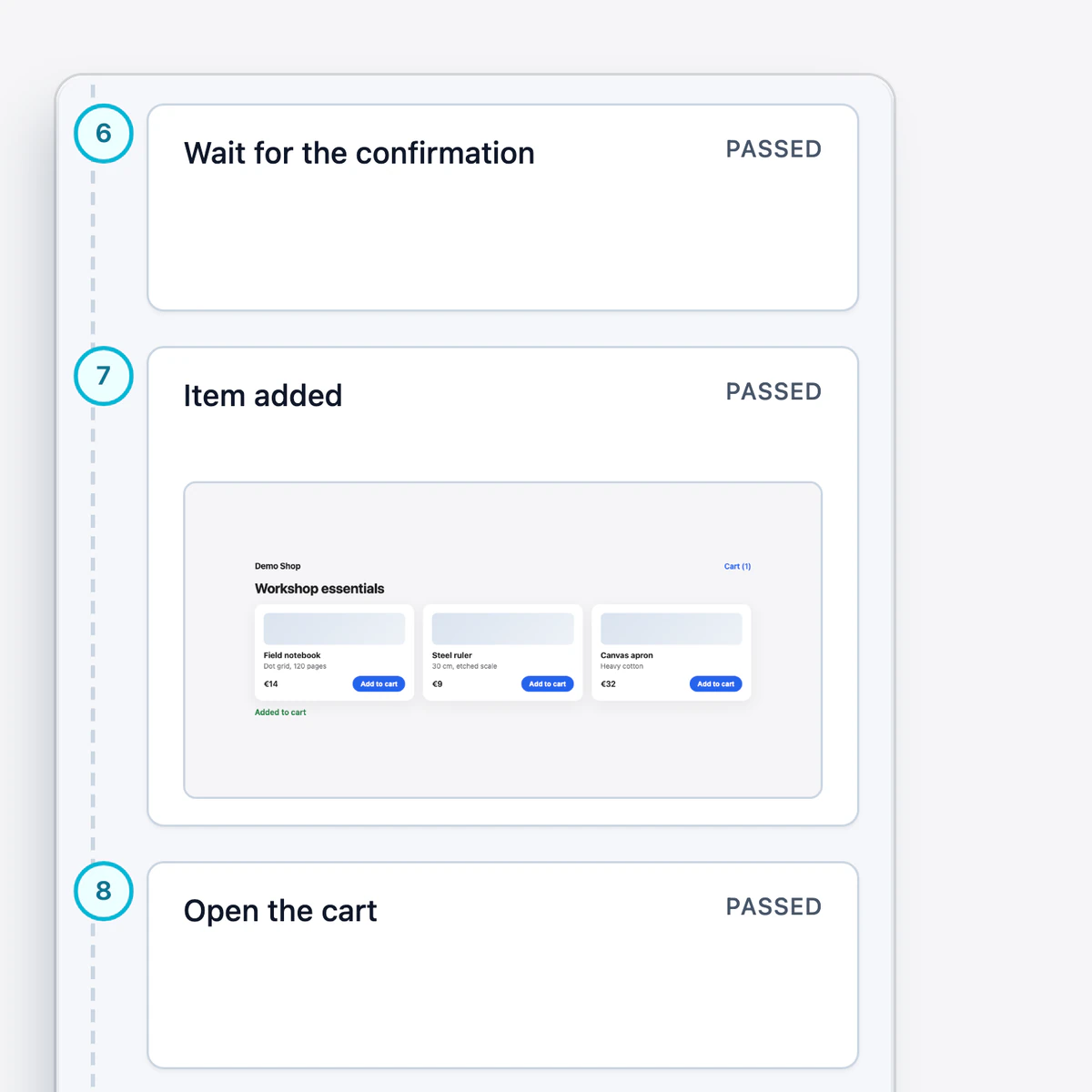
Task: Click the PASSED status of step 6
Action: [x=773, y=149]
